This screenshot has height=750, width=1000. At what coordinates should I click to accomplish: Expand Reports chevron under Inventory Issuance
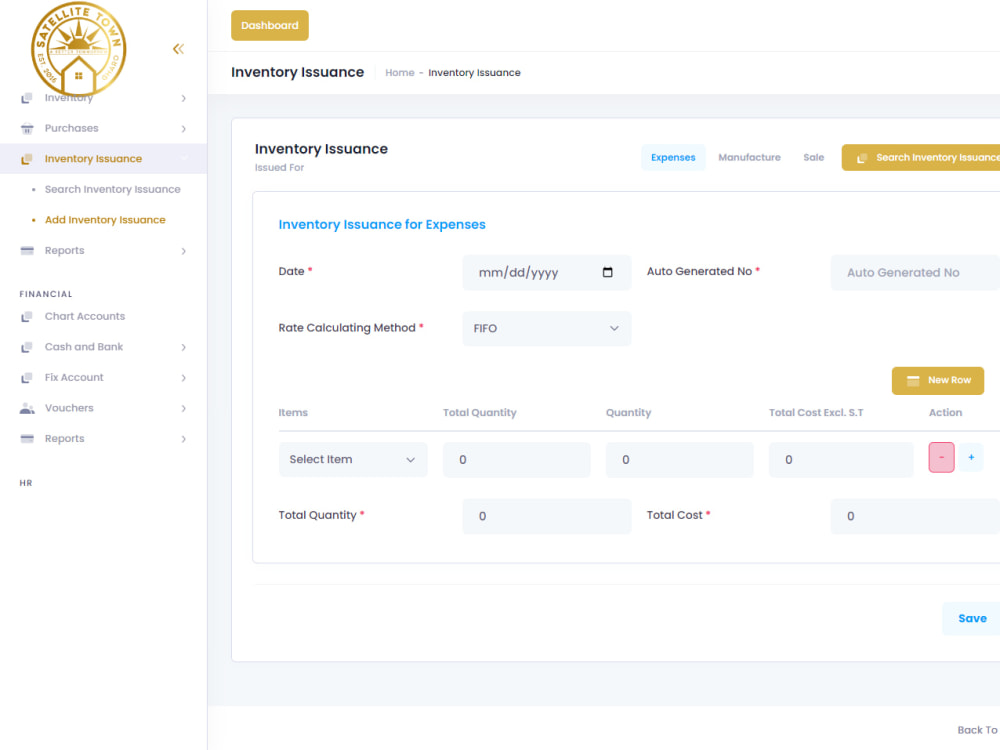[184, 251]
